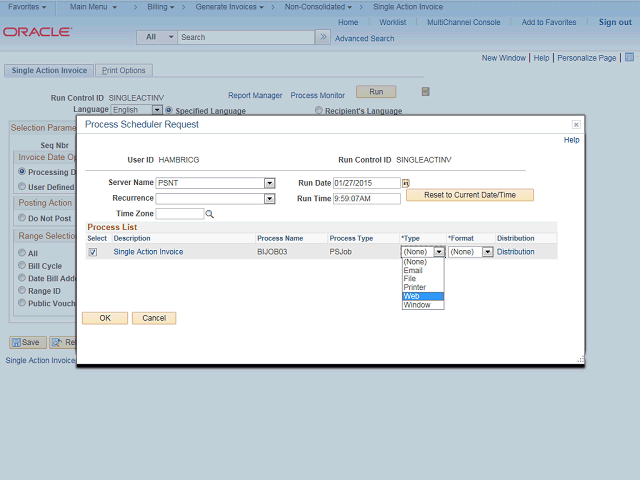Expand the Server Name dropdown
Screen dimensions: 640x480
click(x=269, y=183)
